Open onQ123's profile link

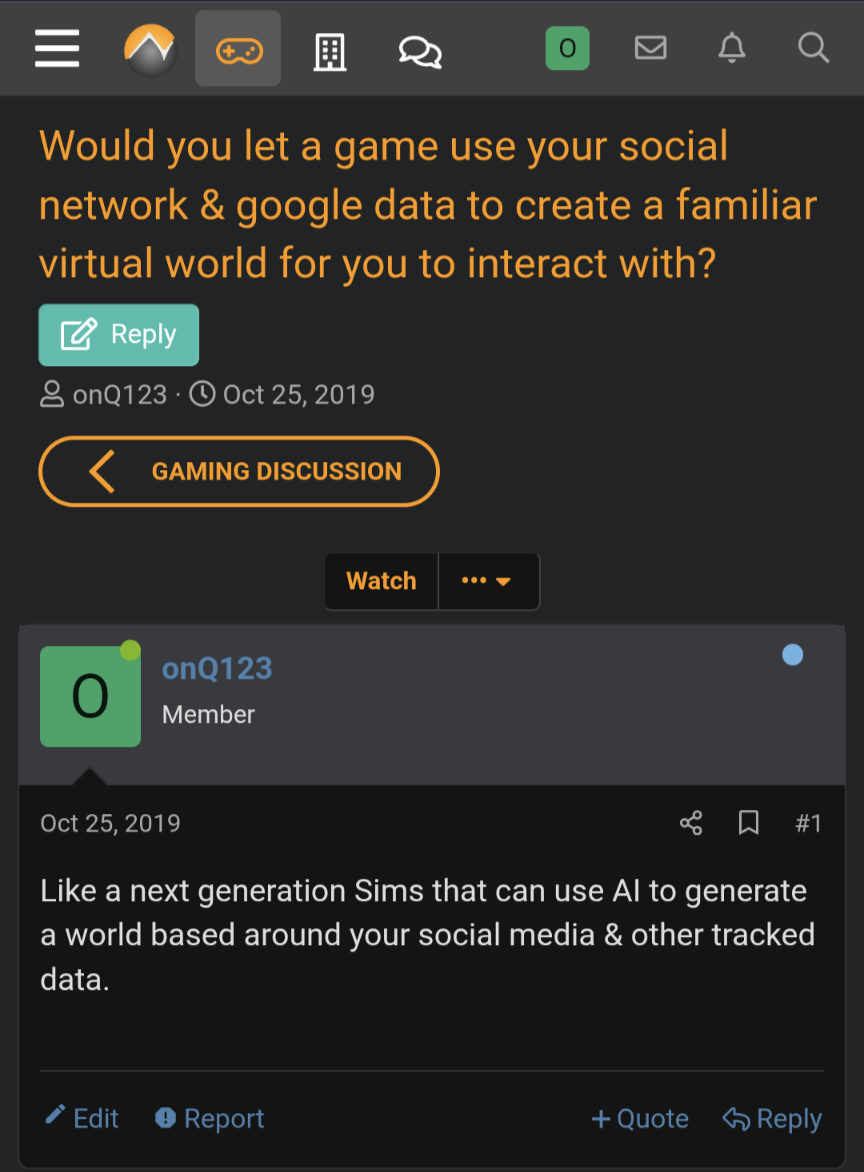pyautogui.click(x=217, y=668)
